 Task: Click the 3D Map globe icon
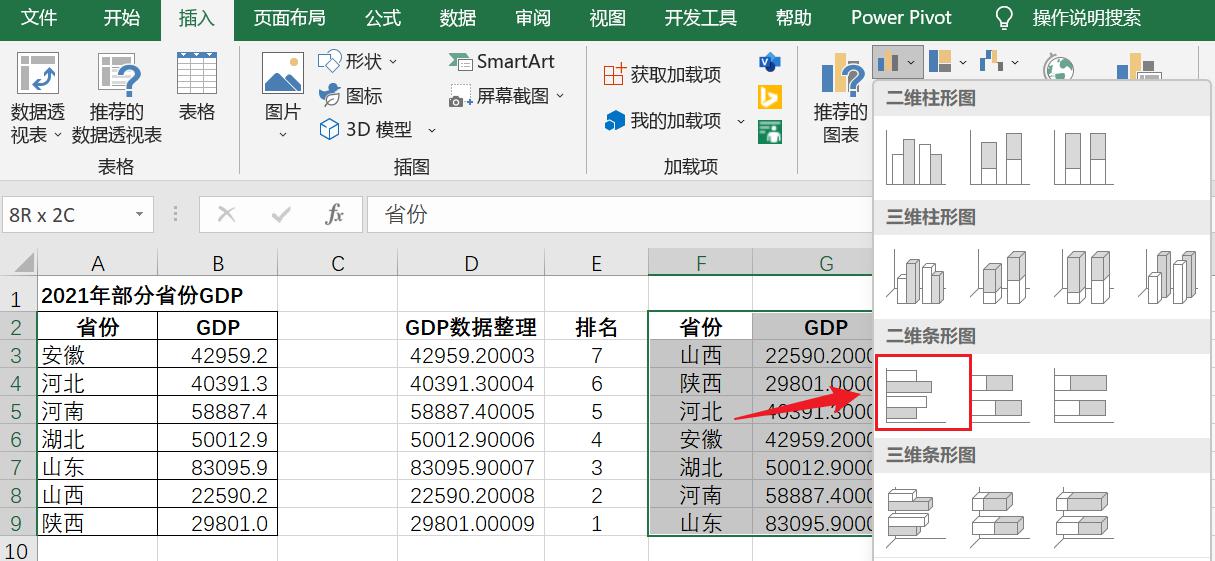pos(1059,68)
